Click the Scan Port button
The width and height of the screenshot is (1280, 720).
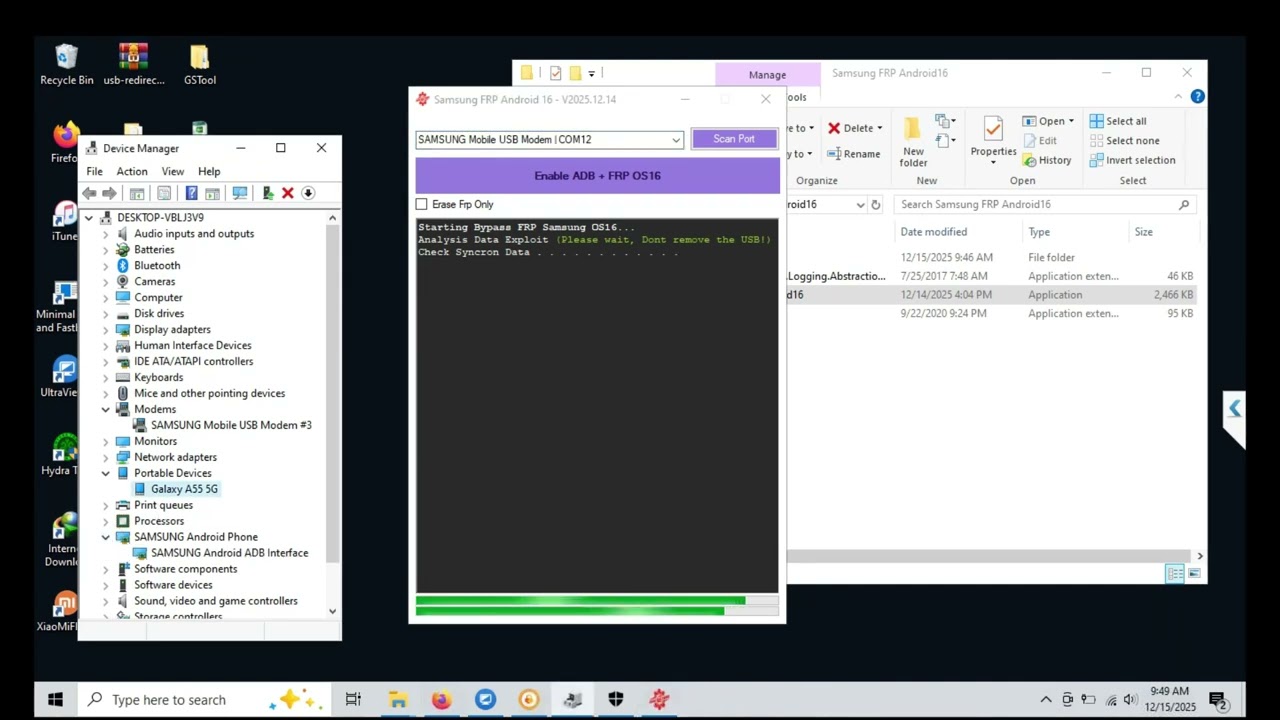[734, 139]
